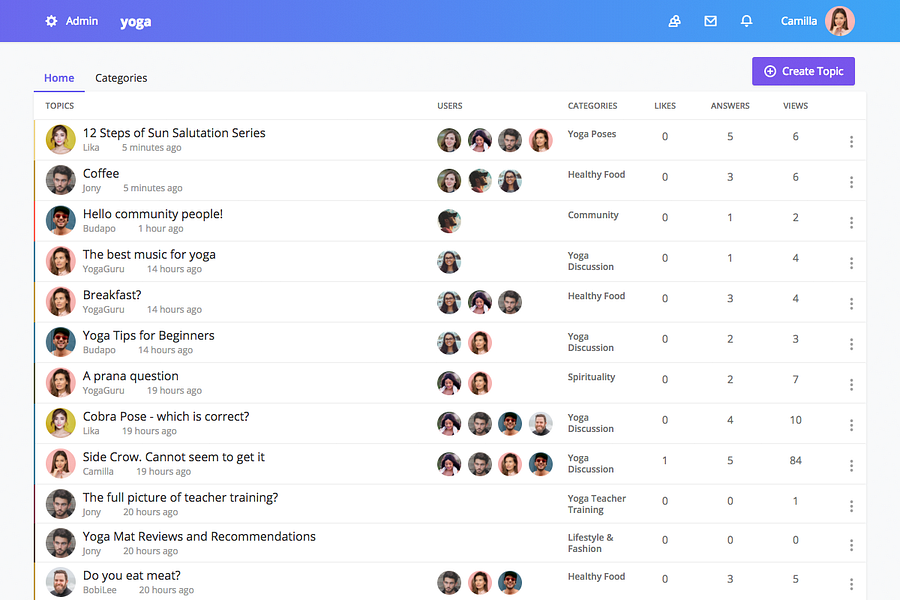Click author name Lika under 12 Steps topic

[x=91, y=148]
